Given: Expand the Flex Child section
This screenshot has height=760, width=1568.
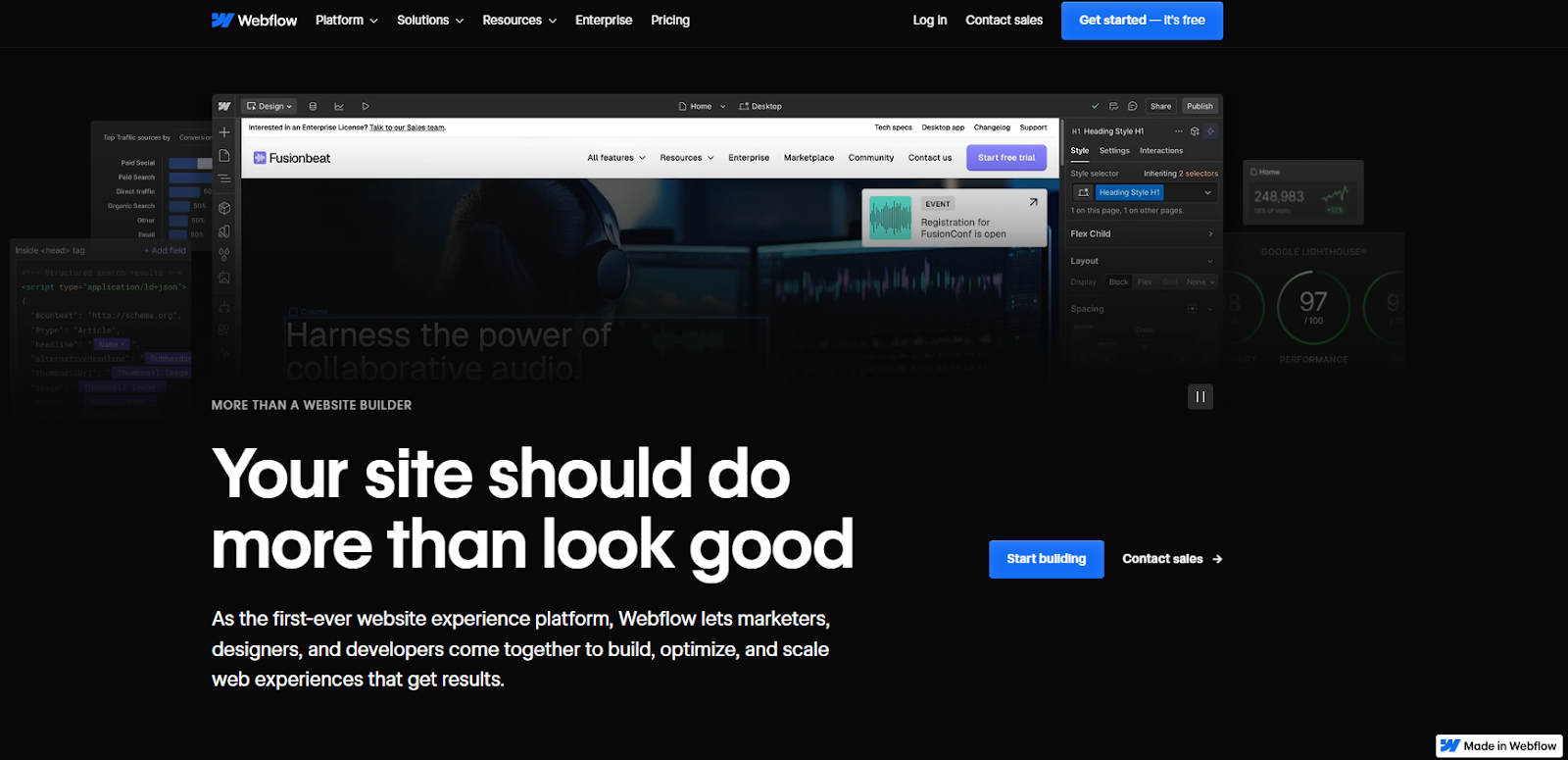Looking at the screenshot, I should pyautogui.click(x=1142, y=234).
